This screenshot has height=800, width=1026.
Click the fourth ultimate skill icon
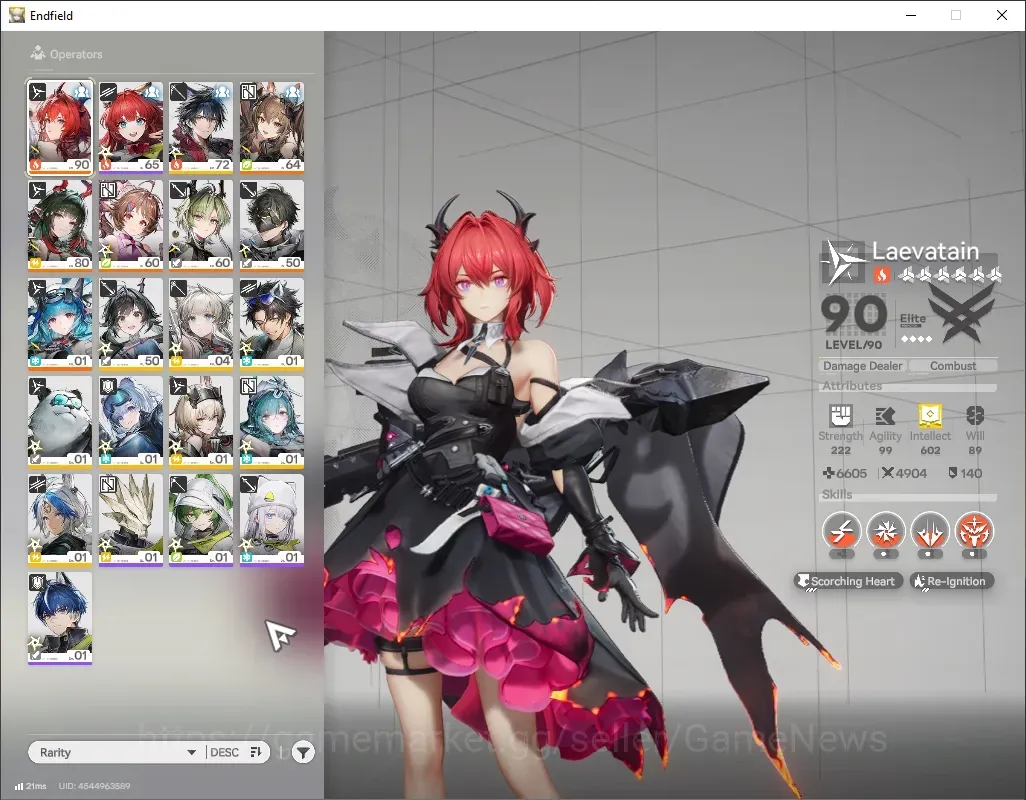pyautogui.click(x=974, y=531)
